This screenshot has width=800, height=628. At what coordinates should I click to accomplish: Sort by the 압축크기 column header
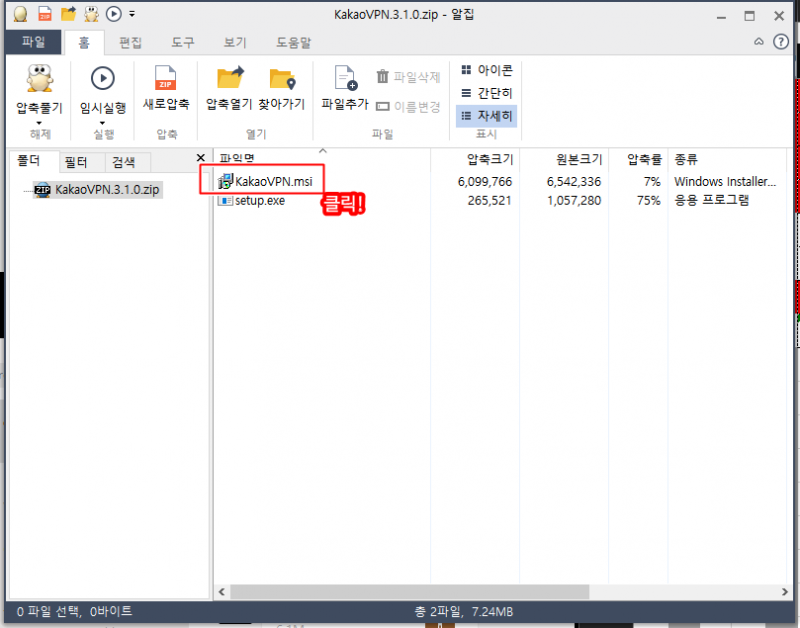pos(476,159)
